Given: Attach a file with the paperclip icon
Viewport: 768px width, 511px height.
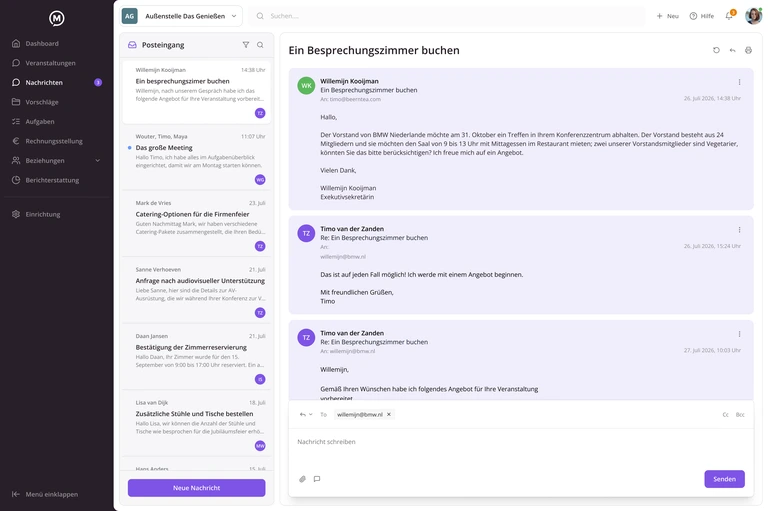Looking at the screenshot, I should click(302, 479).
